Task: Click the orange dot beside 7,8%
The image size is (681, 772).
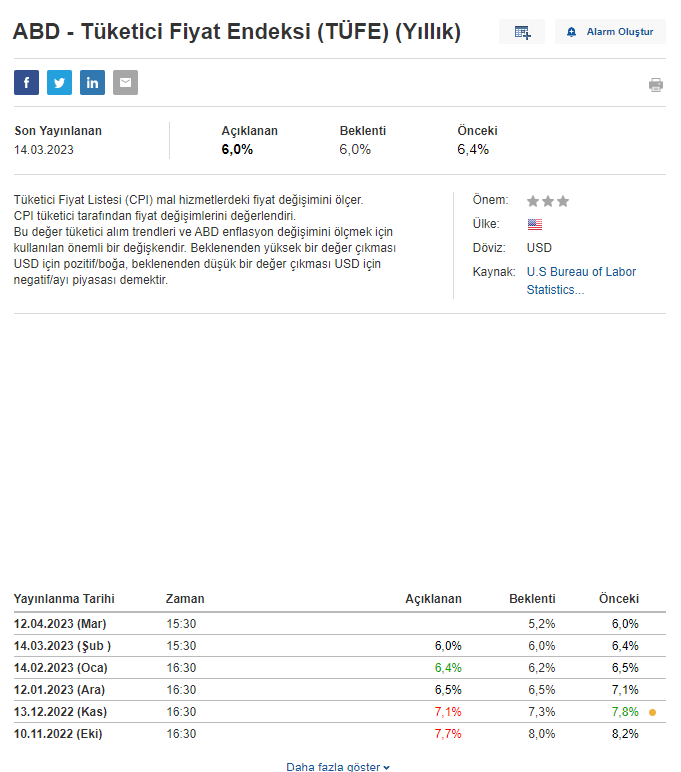Action: (652, 712)
